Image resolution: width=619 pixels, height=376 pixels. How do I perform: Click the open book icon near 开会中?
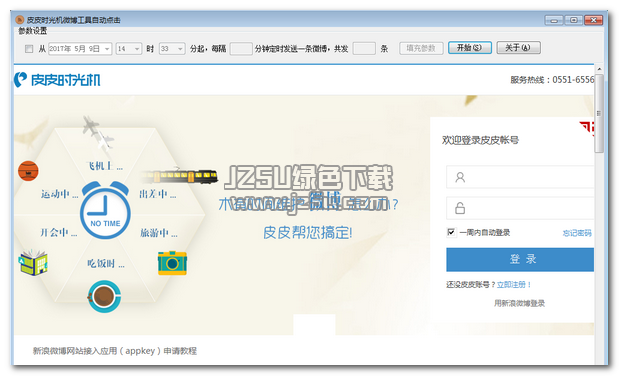click(x=33, y=262)
